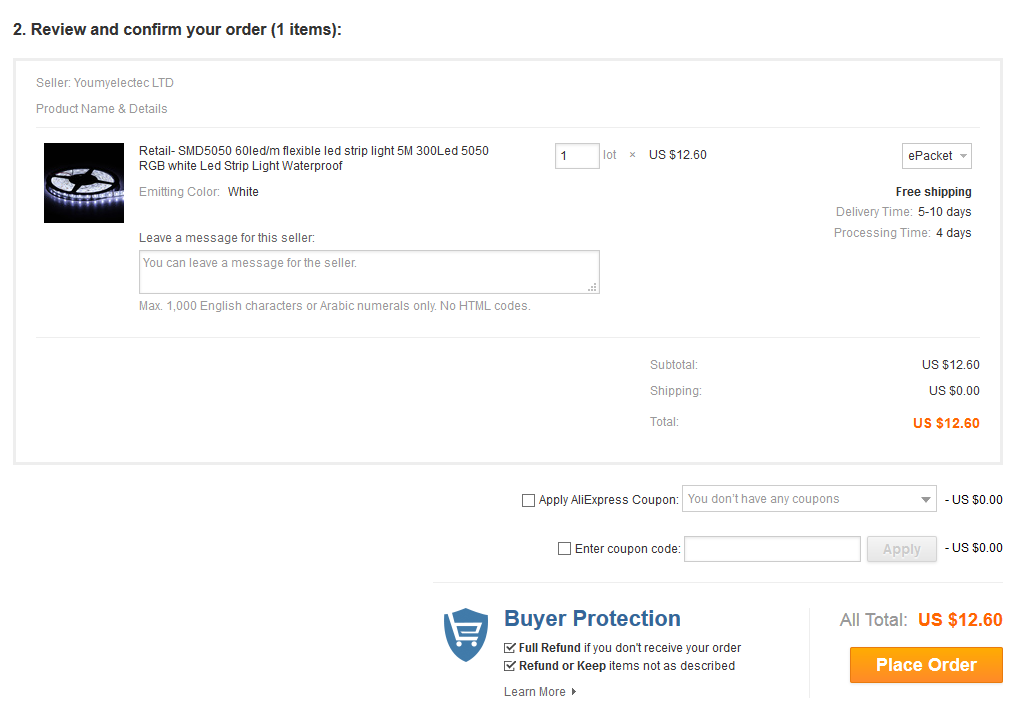This screenshot has width=1036, height=703.
Task: Click the ePacket dropdown arrow
Action: pos(963,156)
